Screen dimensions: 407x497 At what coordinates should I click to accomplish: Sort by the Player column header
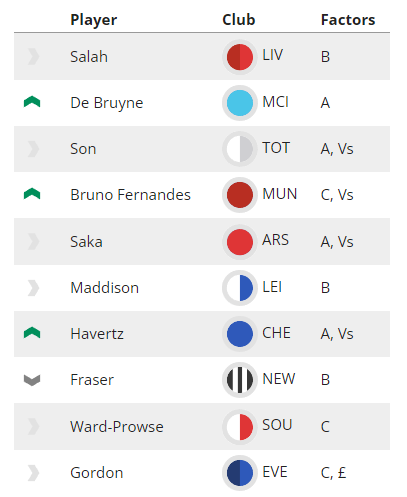pos(94,20)
